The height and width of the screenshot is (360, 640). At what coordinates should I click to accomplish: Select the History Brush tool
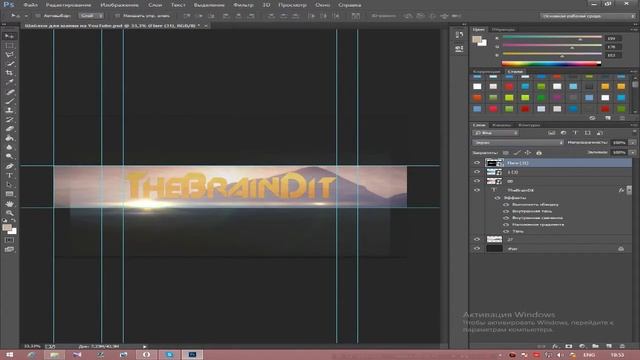9,120
